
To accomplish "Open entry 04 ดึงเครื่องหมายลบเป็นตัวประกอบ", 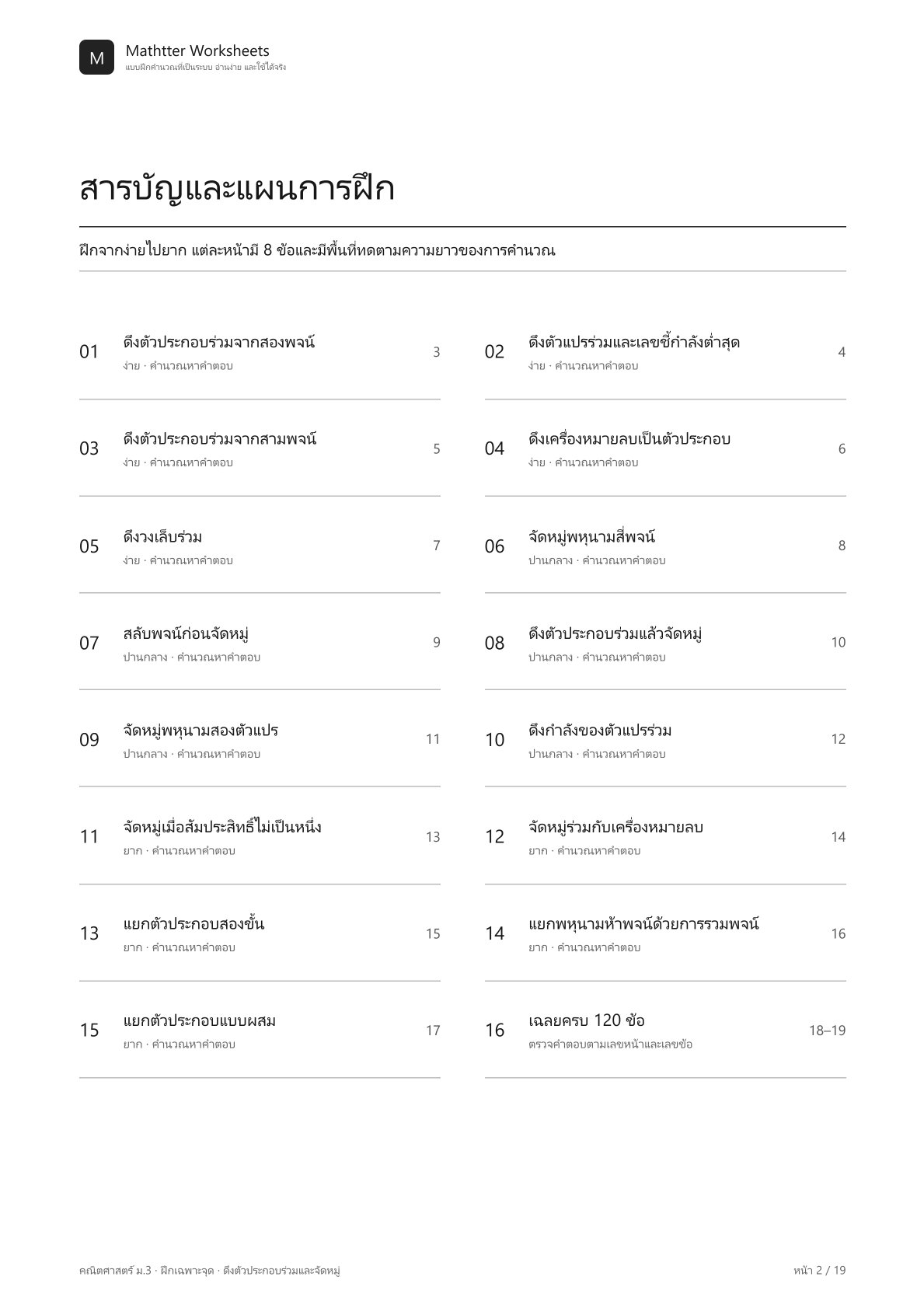I will [x=665, y=448].
